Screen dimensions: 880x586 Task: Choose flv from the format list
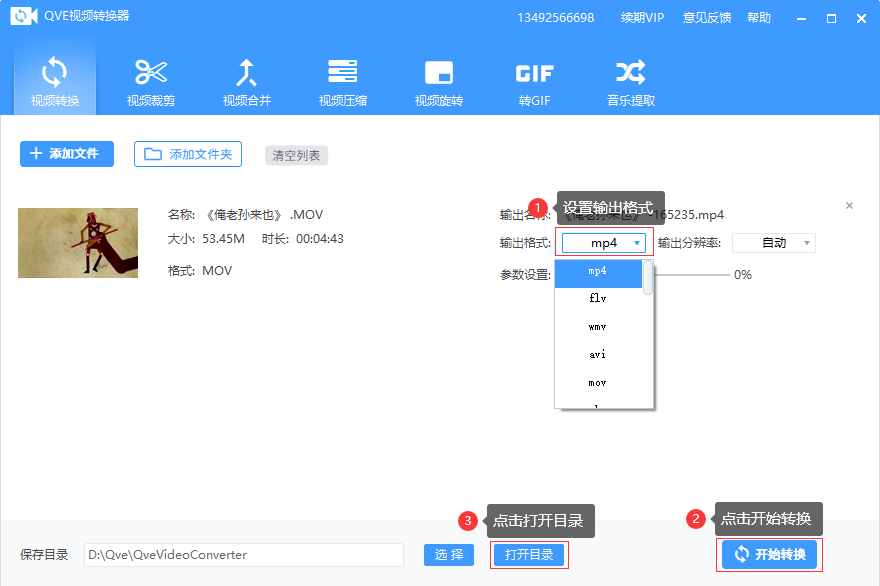597,298
